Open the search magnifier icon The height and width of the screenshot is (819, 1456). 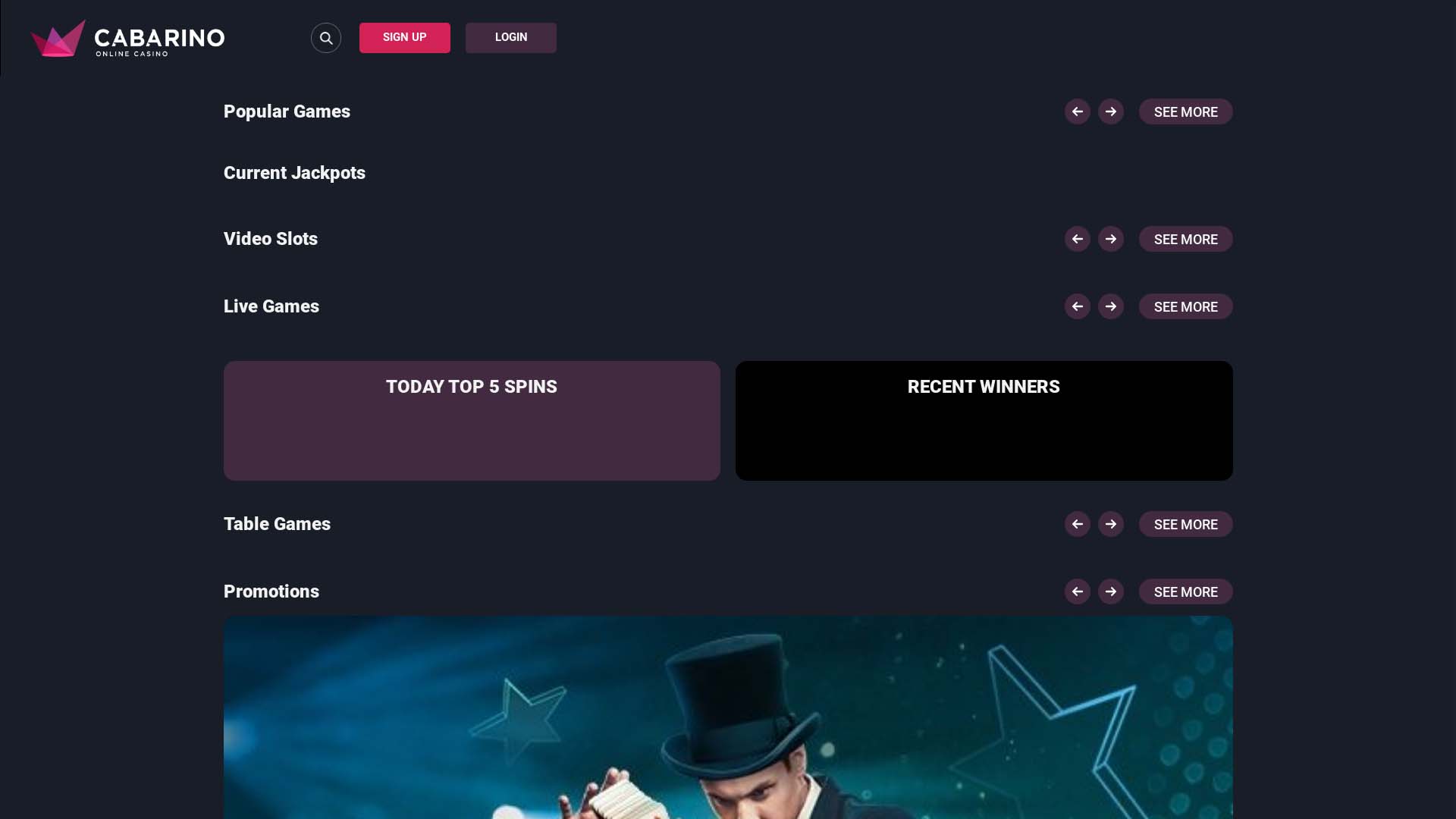(326, 38)
